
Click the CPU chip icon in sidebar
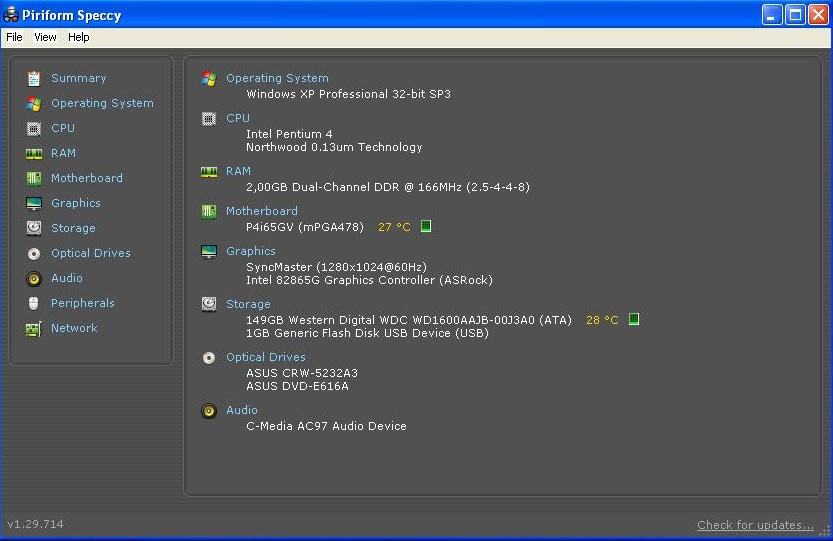point(34,129)
